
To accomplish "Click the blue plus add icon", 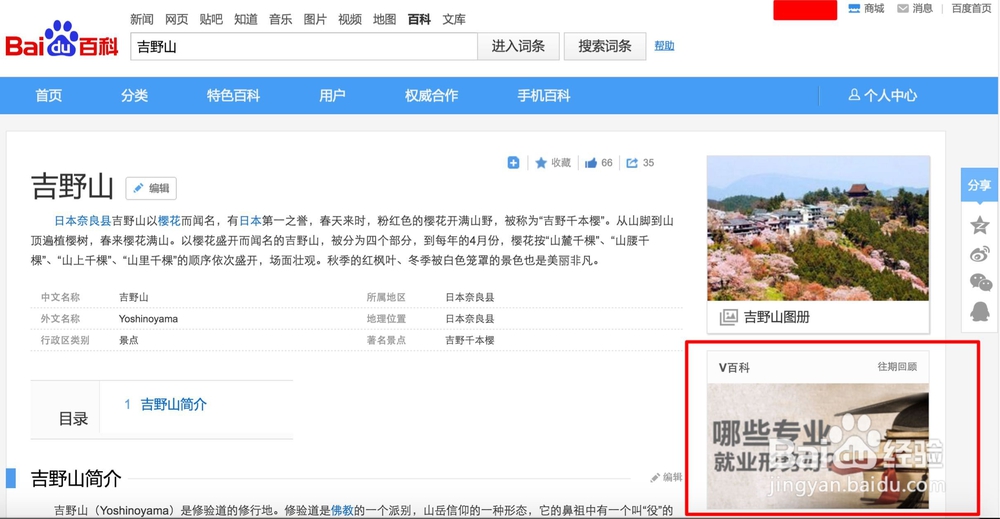I will pyautogui.click(x=513, y=163).
